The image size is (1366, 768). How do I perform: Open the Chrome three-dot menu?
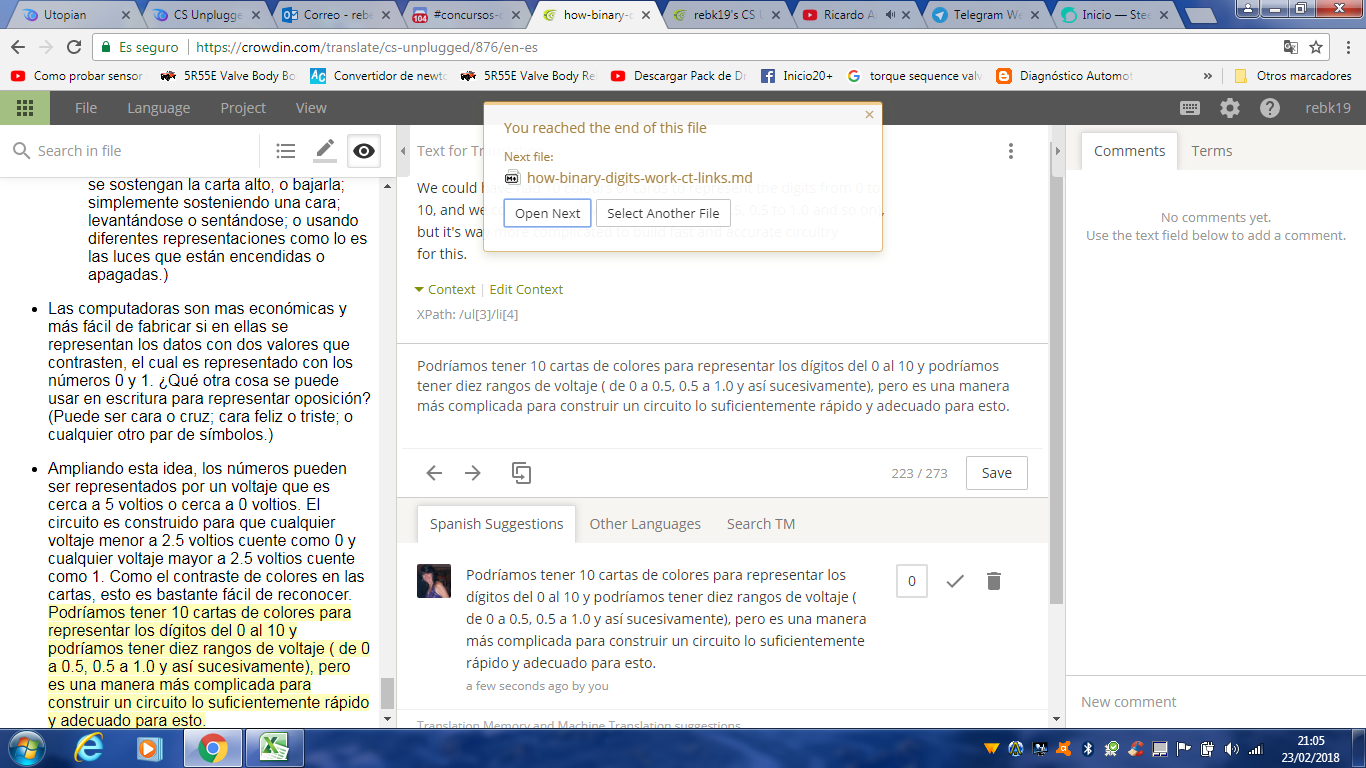(x=1347, y=47)
